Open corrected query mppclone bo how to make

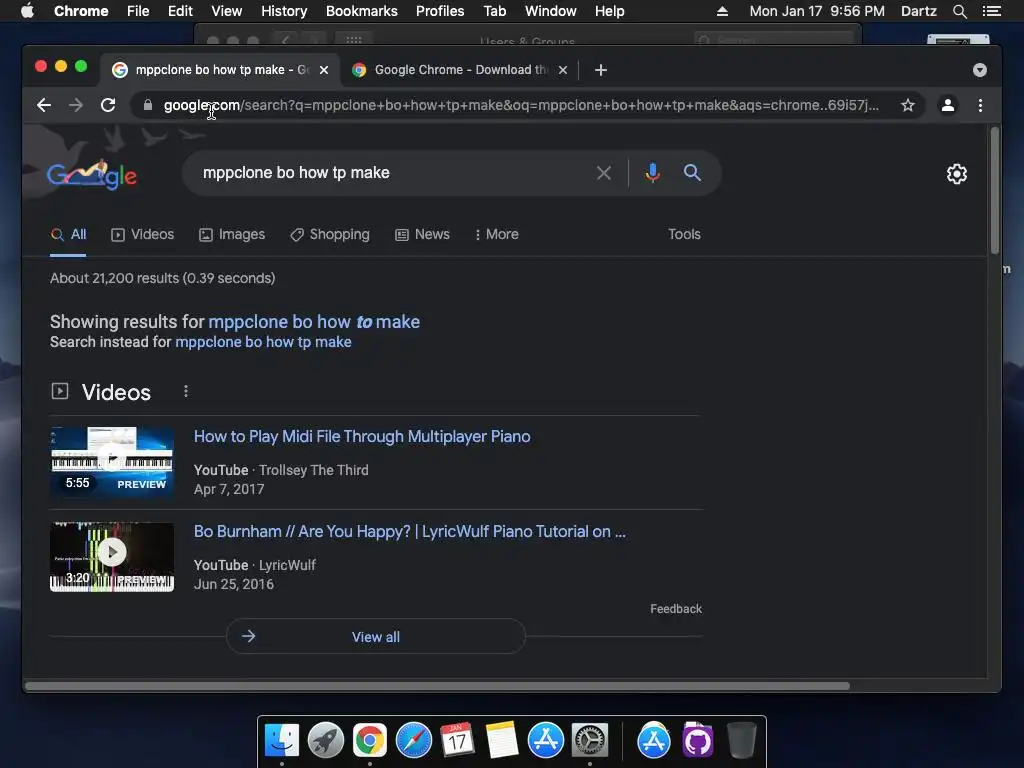click(314, 322)
